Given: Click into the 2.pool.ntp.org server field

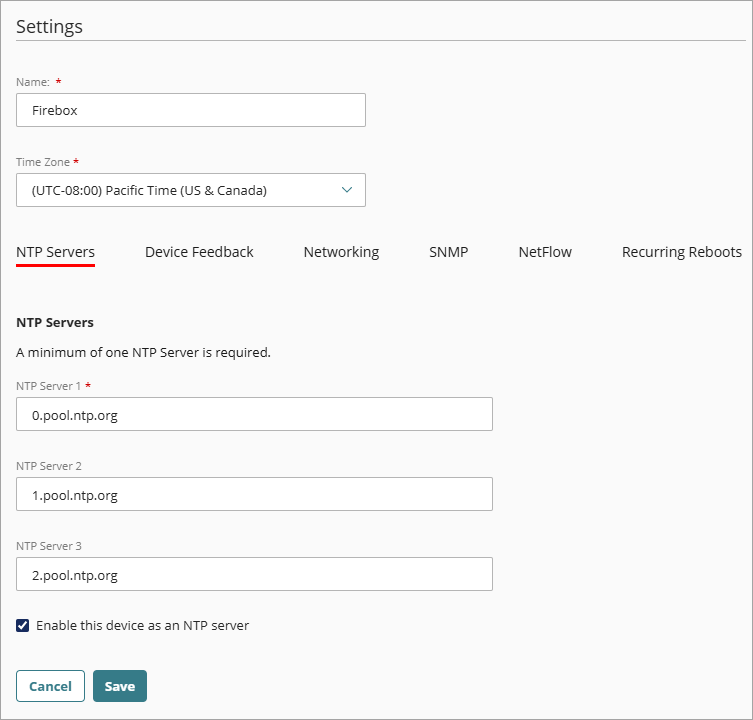Looking at the screenshot, I should (254, 574).
